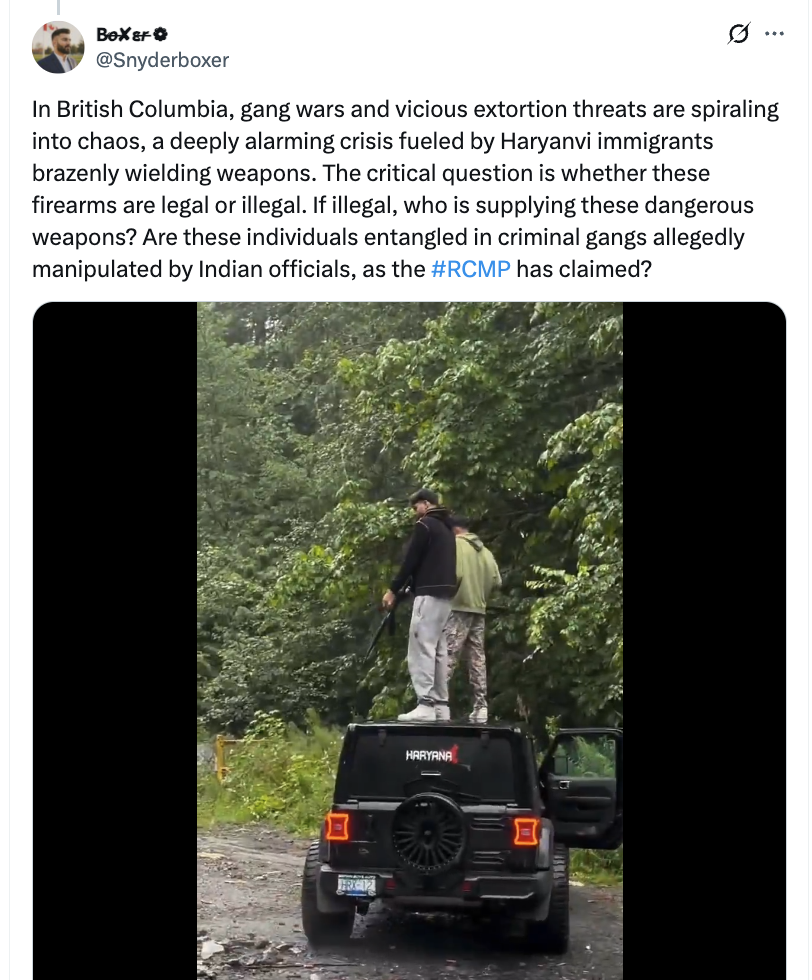This screenshot has height=980, width=812.
Task: Click the man in green hoodie
Action: pos(473,618)
